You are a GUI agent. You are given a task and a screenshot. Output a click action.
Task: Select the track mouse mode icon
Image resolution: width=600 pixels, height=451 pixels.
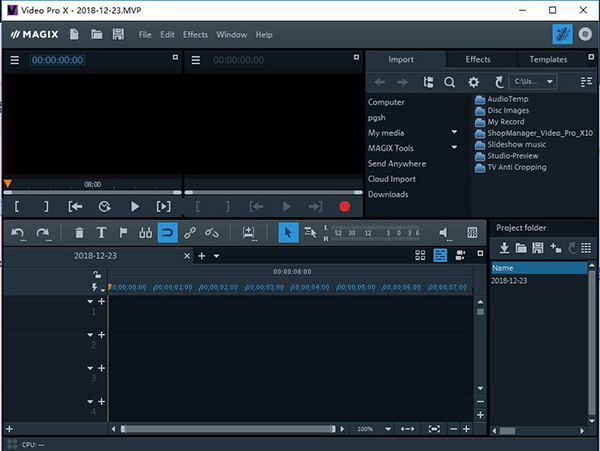[310, 232]
